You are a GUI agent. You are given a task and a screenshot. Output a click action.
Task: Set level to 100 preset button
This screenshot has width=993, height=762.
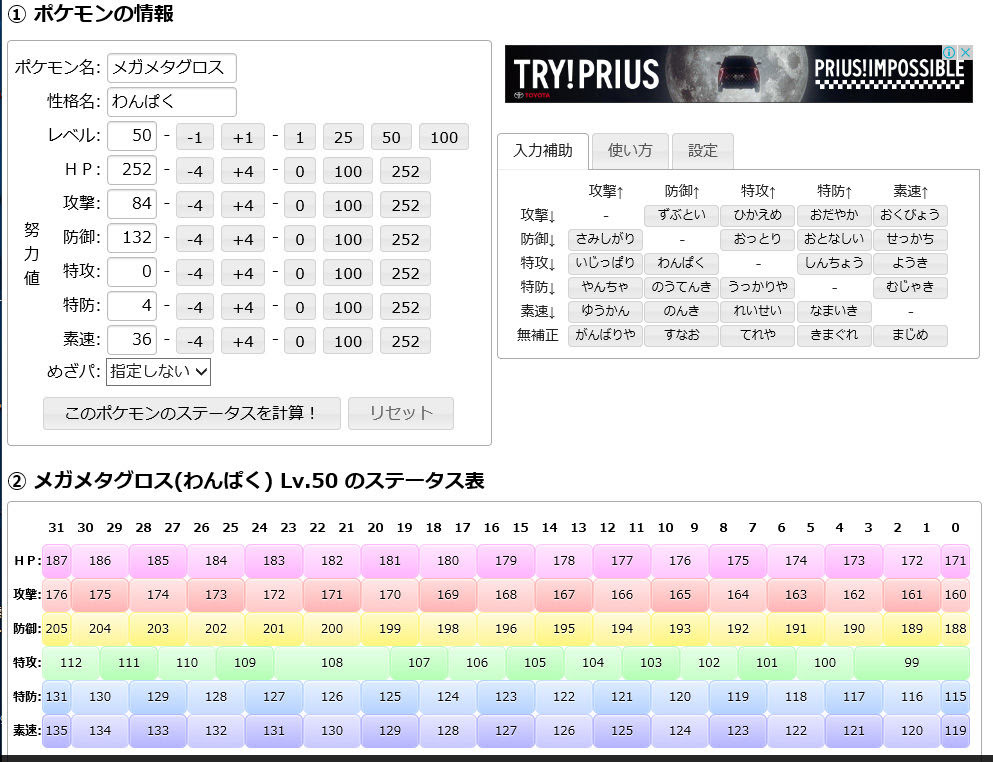coord(444,137)
